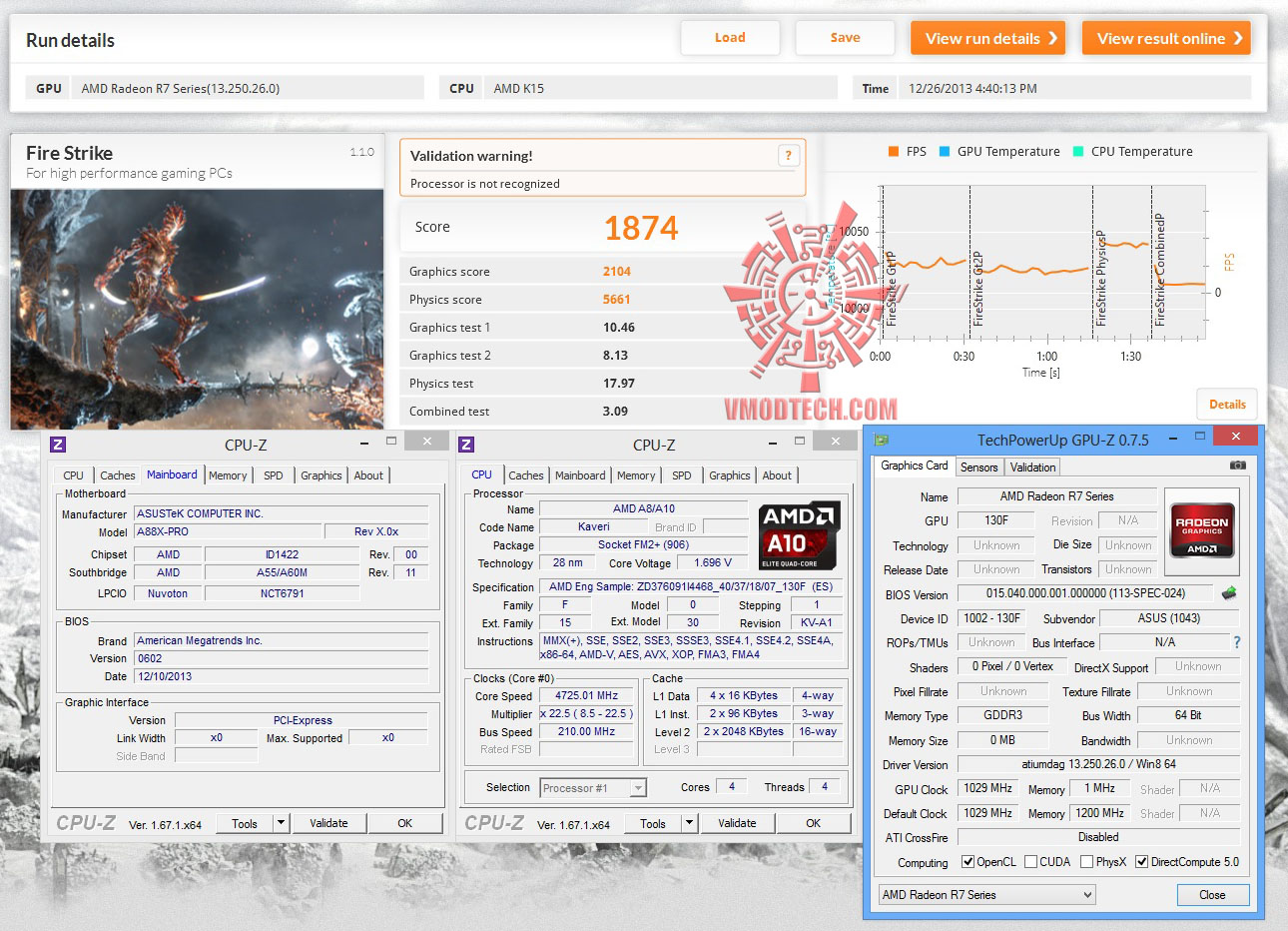The height and width of the screenshot is (931, 1288).
Task: Click the GPU Name field showing AMD Radeon R7 Series
Action: point(1057,496)
